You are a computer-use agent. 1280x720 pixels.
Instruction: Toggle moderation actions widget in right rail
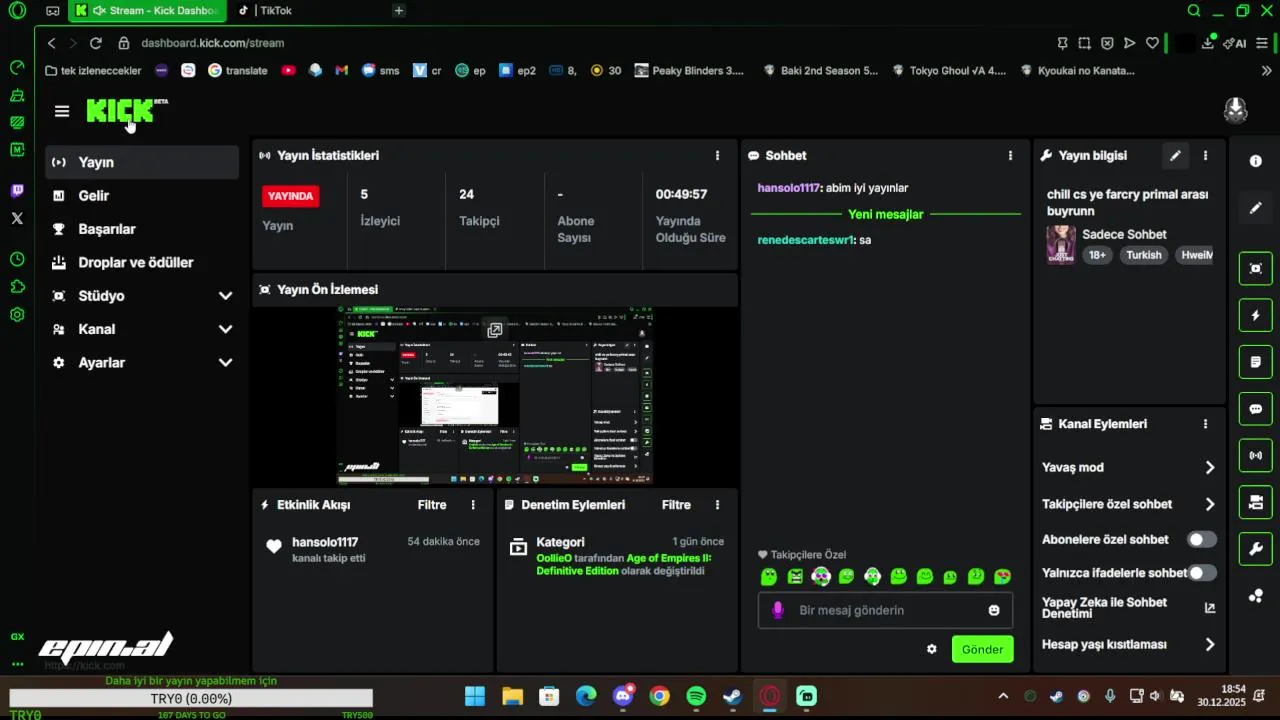pos(1256,361)
